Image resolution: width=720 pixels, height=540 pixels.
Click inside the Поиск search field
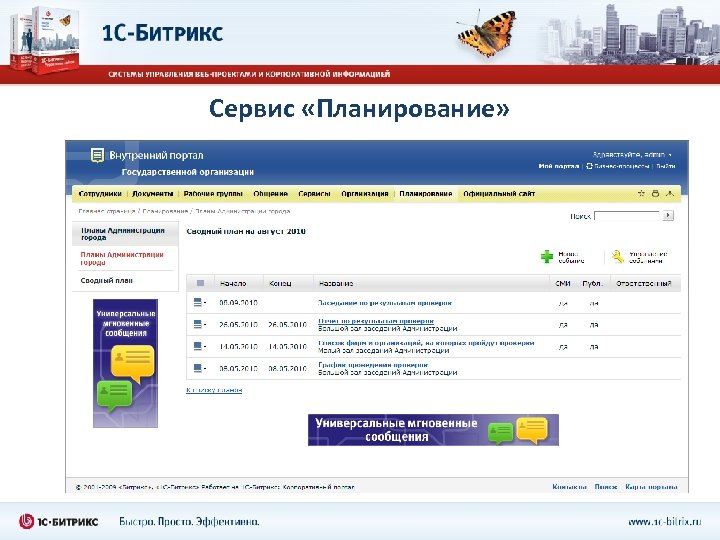coord(627,215)
